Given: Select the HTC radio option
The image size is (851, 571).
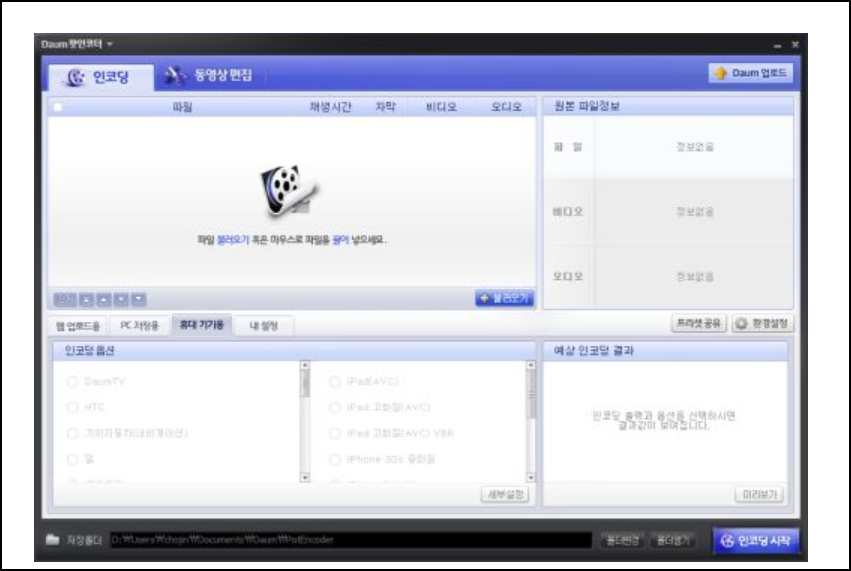Looking at the screenshot, I should tap(72, 407).
